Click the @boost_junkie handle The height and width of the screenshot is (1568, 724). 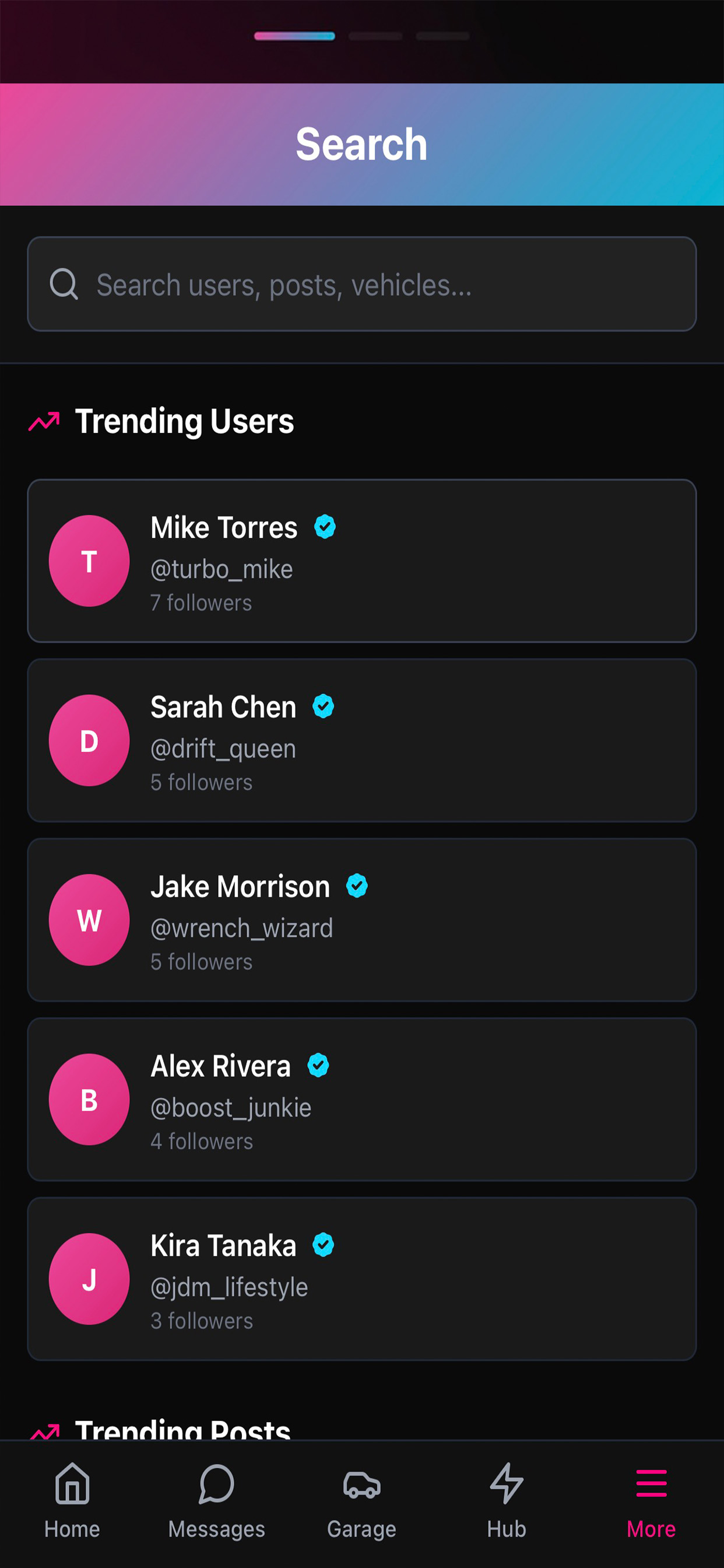[231, 1108]
